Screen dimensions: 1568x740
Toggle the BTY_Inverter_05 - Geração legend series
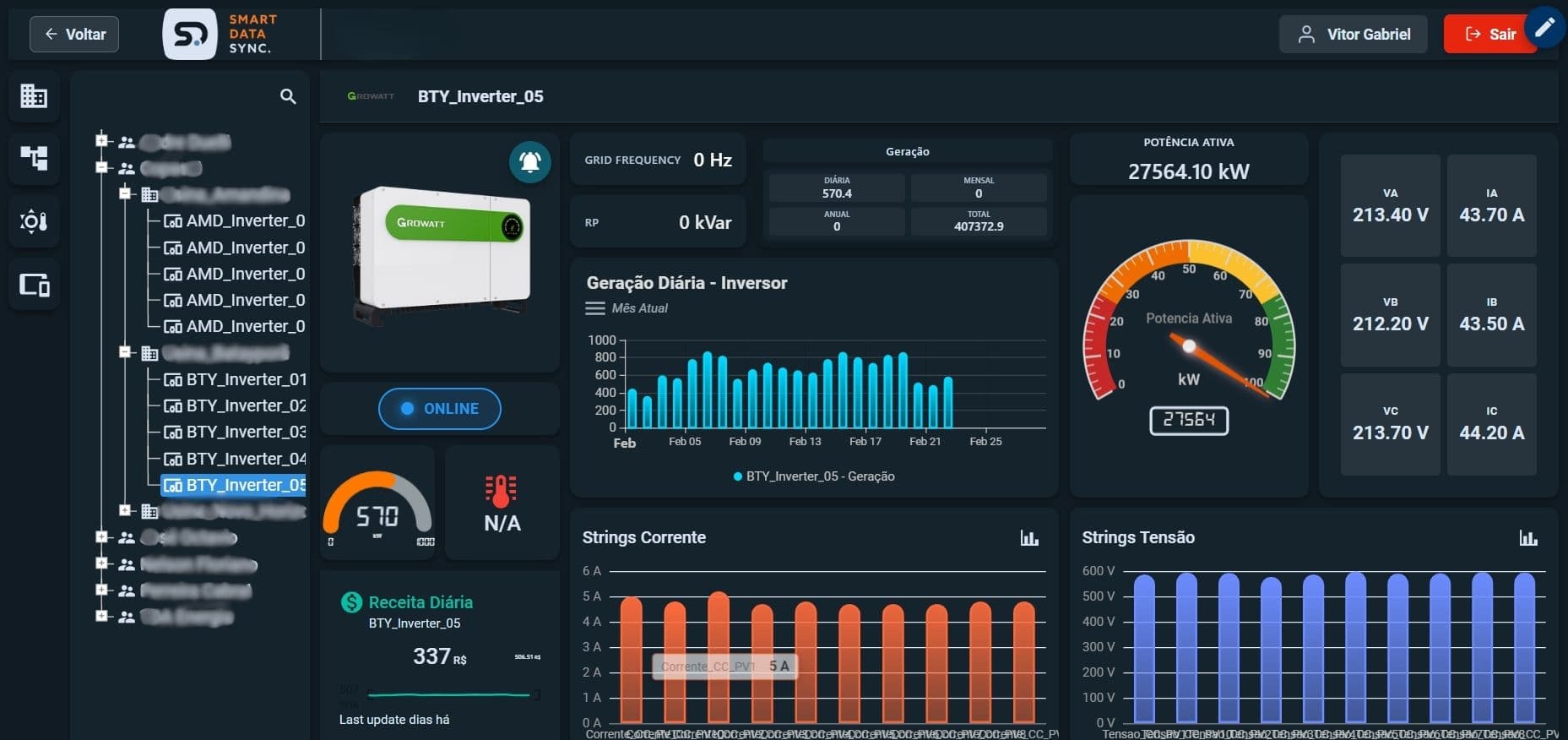(814, 476)
